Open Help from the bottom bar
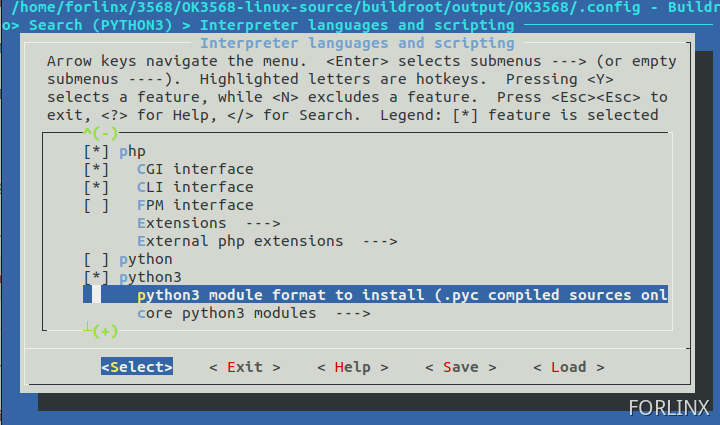 pyautogui.click(x=352, y=367)
